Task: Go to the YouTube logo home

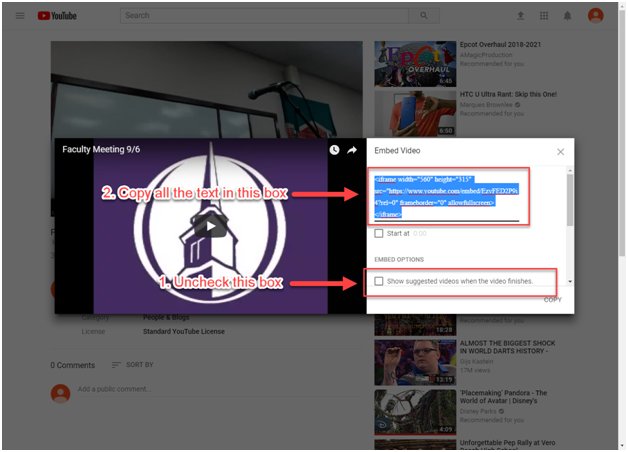Action: 57,16
